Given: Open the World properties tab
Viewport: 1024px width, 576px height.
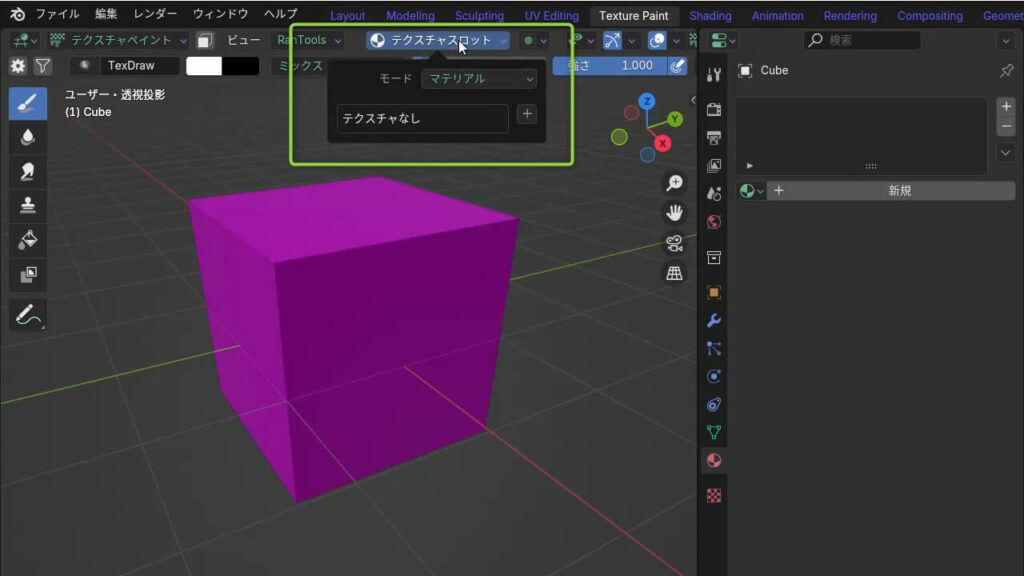Looking at the screenshot, I should tap(714, 222).
